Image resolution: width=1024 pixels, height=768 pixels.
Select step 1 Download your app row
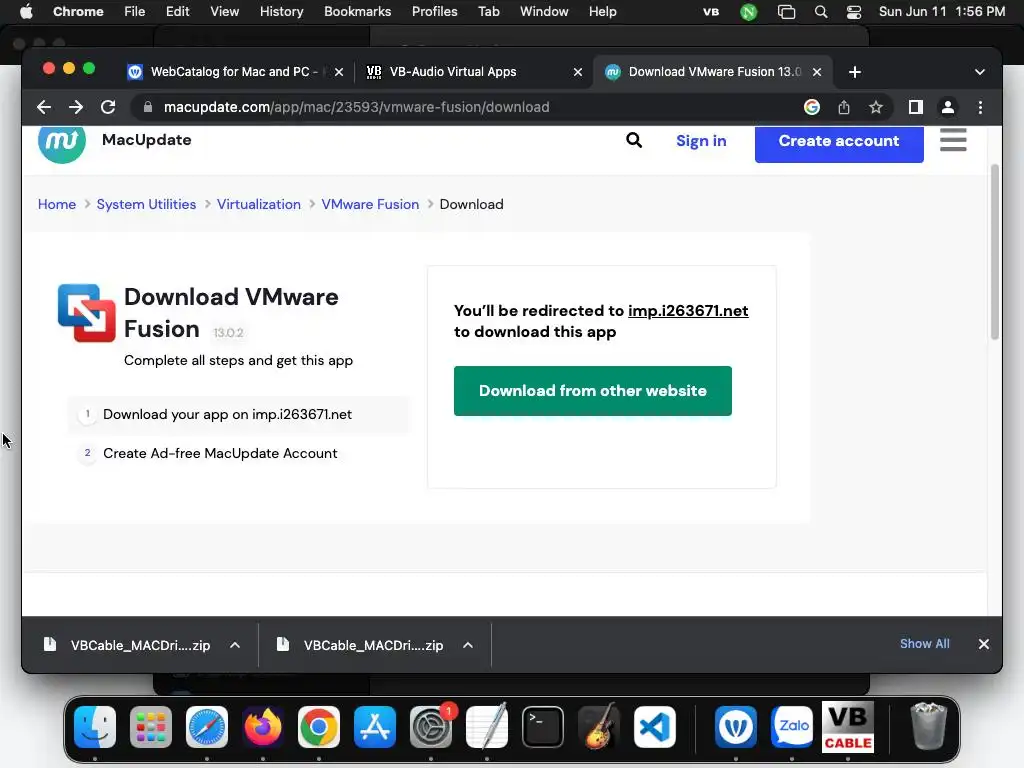(239, 414)
